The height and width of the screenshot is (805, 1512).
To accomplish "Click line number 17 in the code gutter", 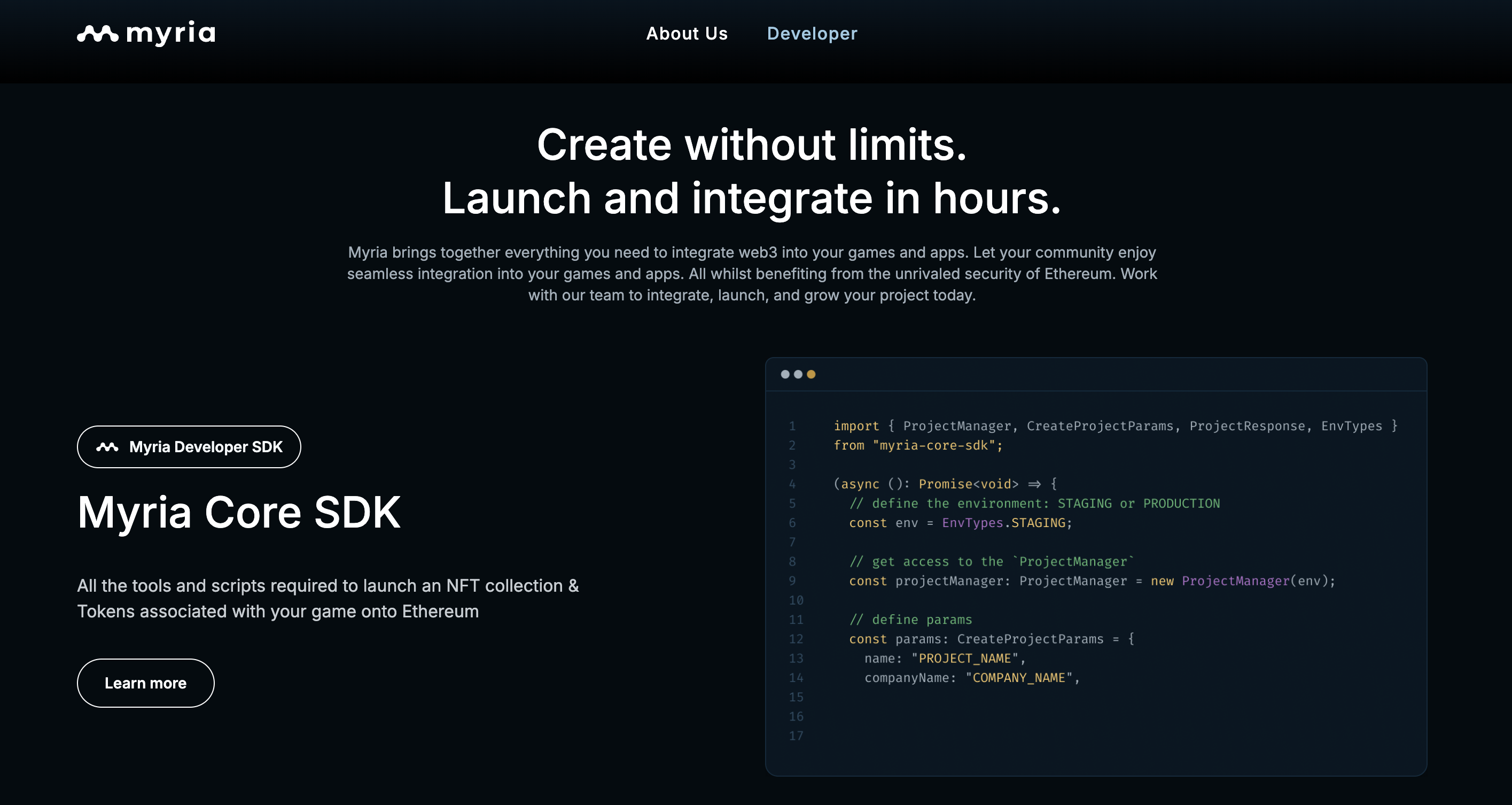I will 796,736.
